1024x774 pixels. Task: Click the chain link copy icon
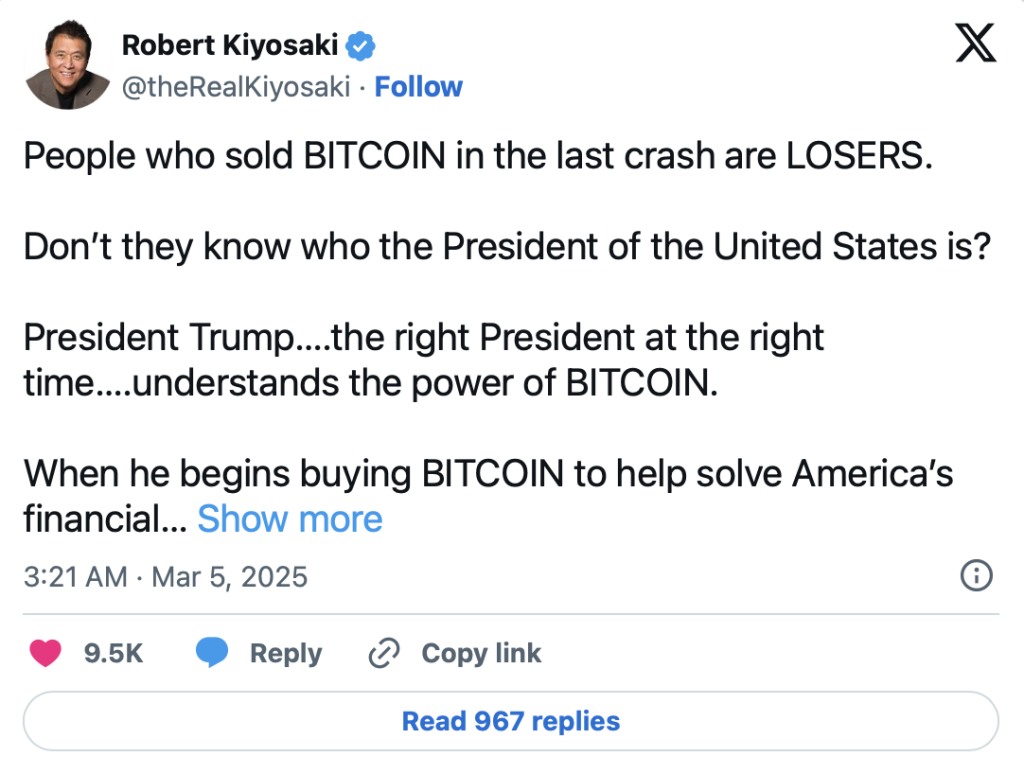[x=384, y=654]
